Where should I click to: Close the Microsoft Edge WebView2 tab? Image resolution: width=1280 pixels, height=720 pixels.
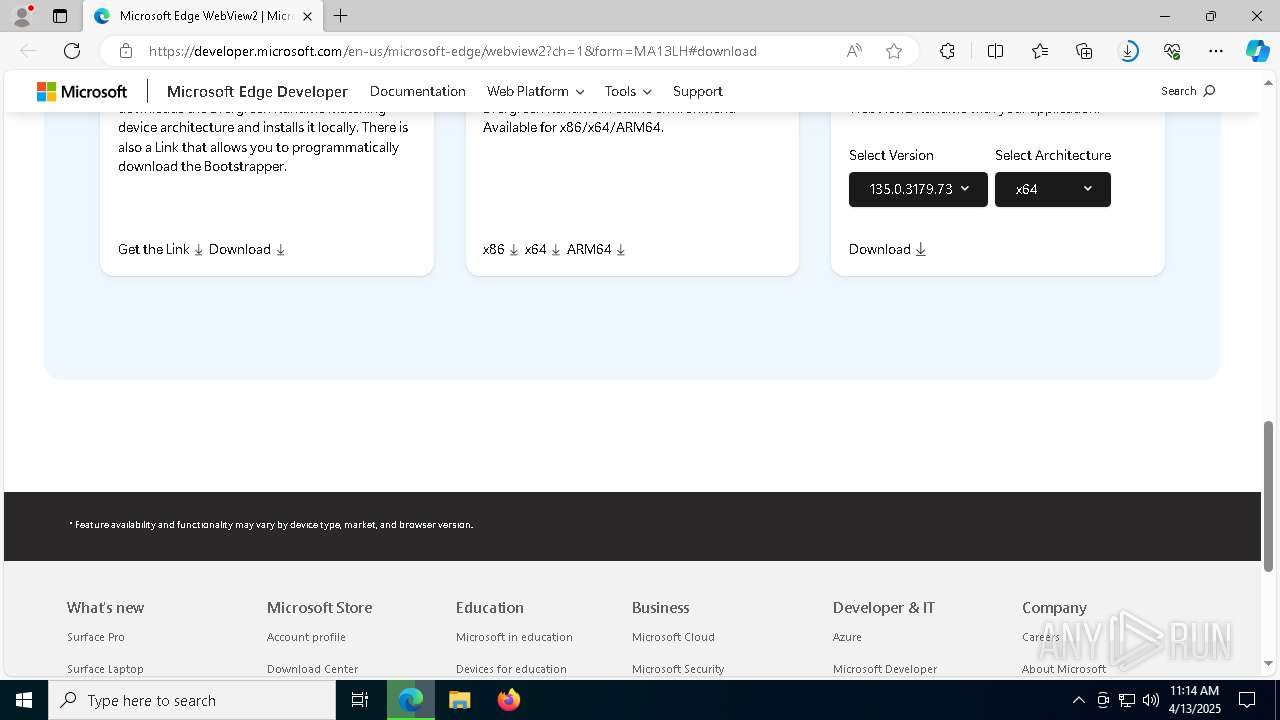[x=307, y=16]
